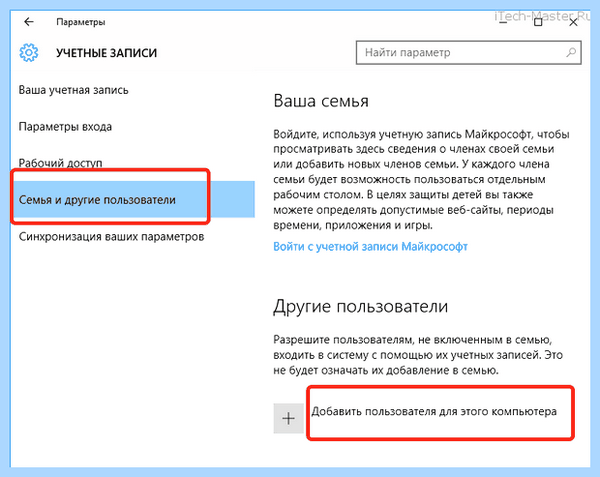Image resolution: width=600 pixels, height=477 pixels.
Task: Click the Параметры window title text
Action: pyautogui.click(x=81, y=22)
